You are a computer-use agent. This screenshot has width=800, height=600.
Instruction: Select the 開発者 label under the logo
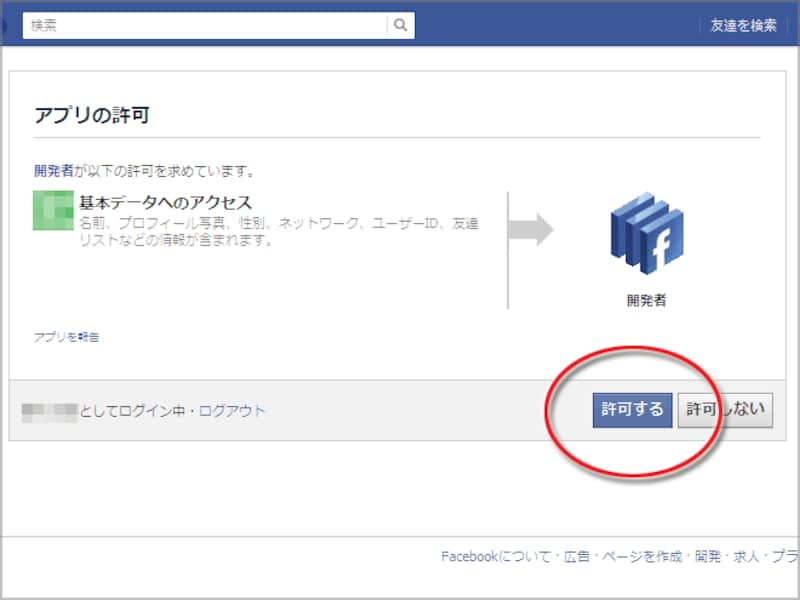[x=644, y=297]
